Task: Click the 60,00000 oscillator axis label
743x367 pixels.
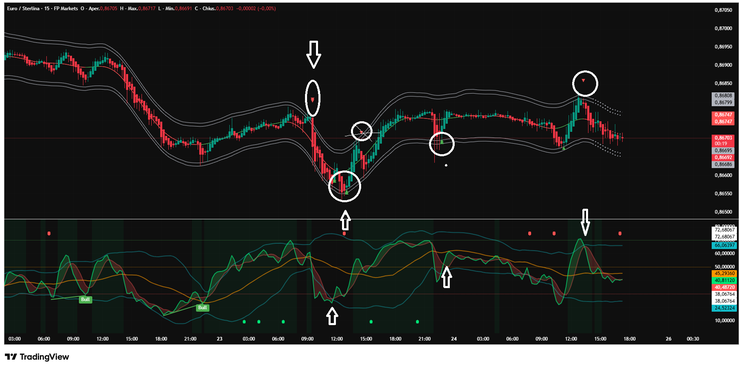Action: (x=725, y=253)
